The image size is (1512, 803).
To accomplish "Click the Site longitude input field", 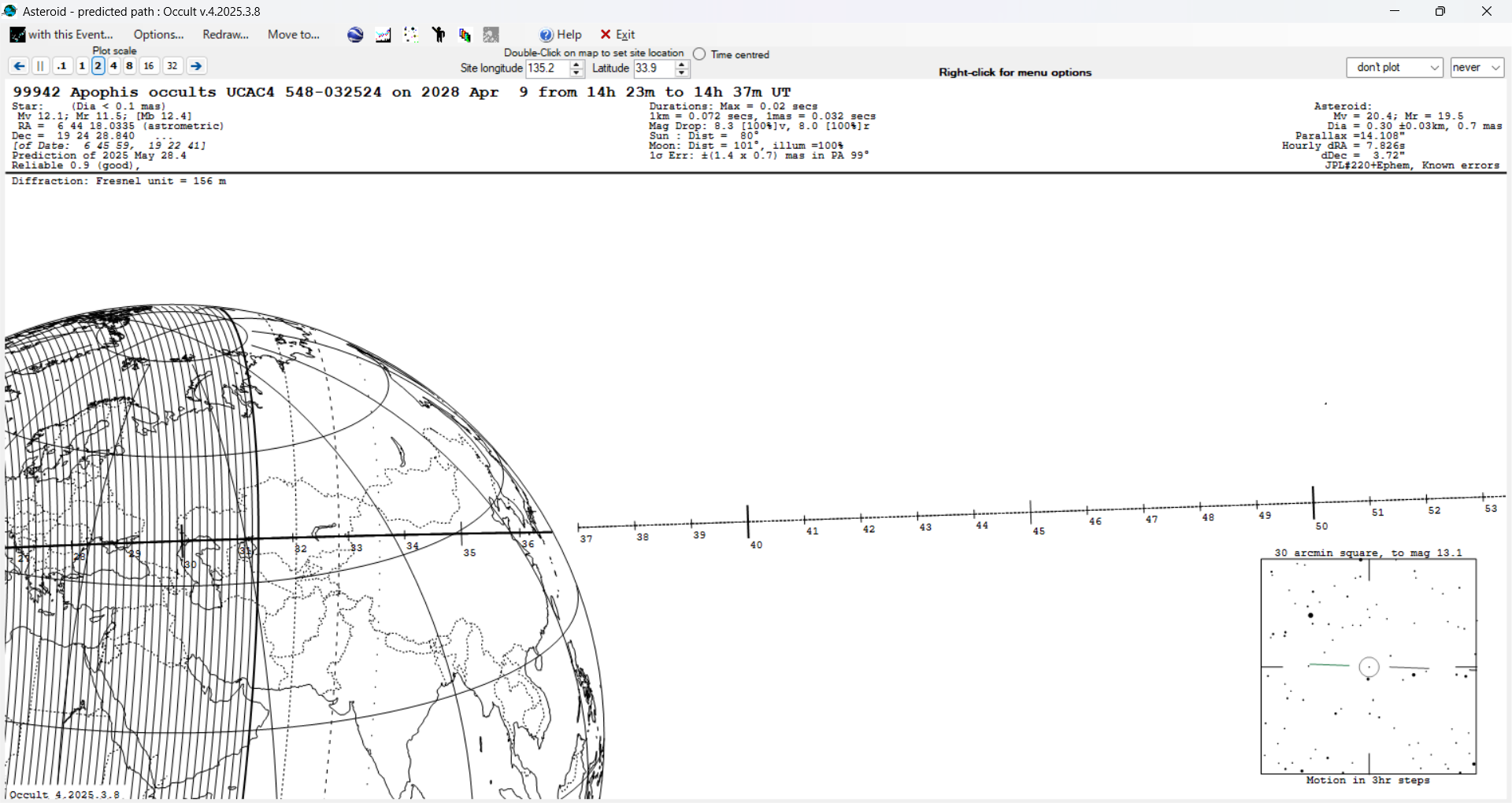I will pos(547,68).
